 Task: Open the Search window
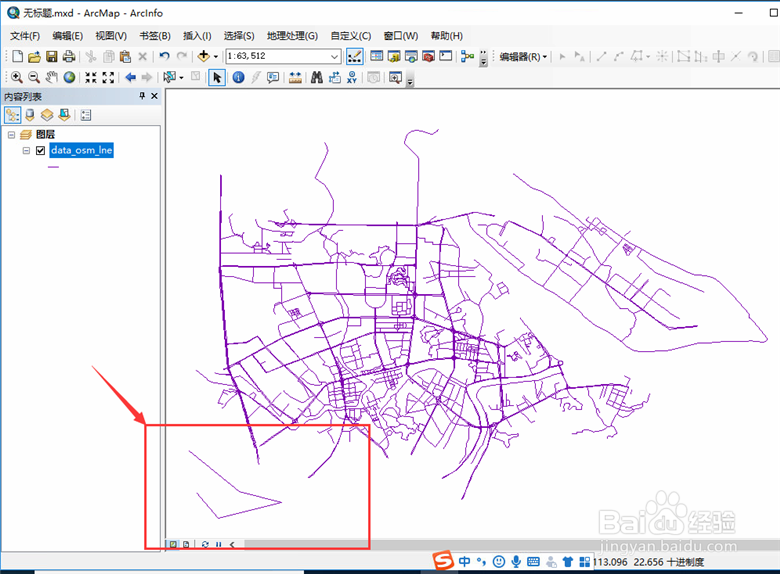point(411,57)
